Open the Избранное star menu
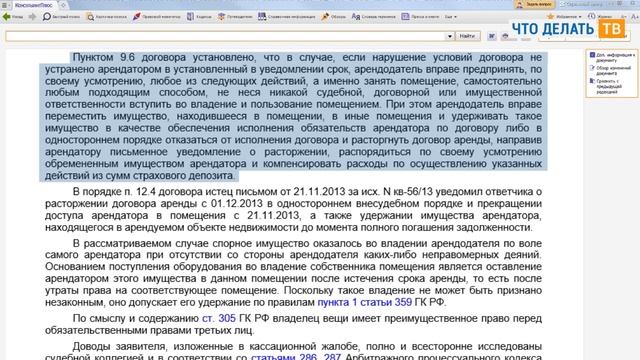The image size is (640, 360). 564,17
